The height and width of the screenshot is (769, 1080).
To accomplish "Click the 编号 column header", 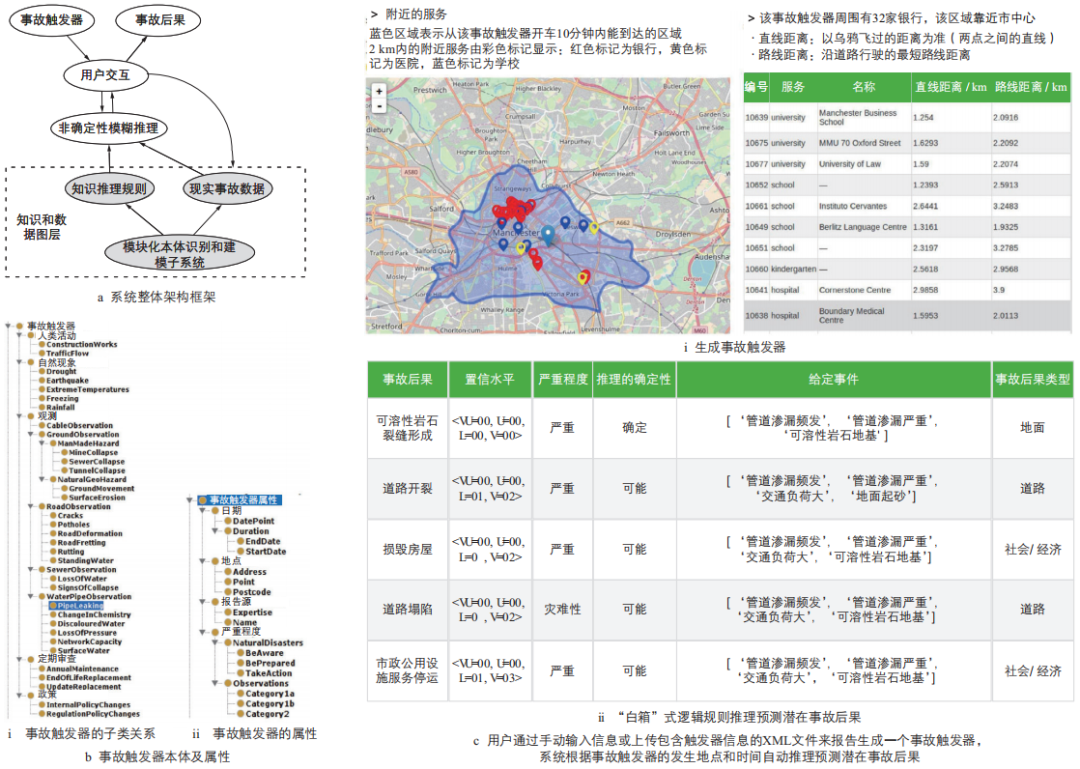I will pos(756,87).
